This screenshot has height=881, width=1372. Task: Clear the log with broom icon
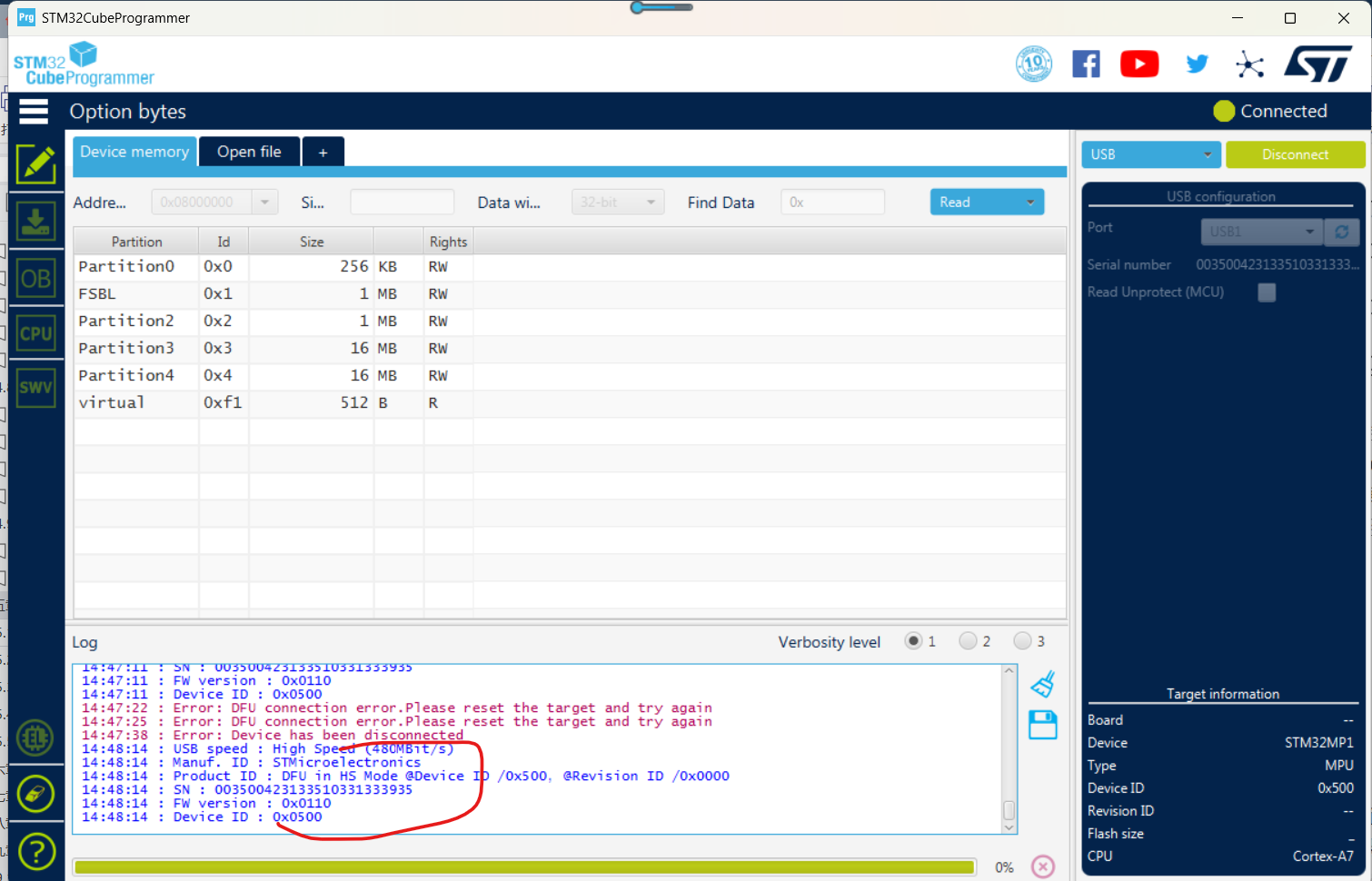[x=1043, y=684]
